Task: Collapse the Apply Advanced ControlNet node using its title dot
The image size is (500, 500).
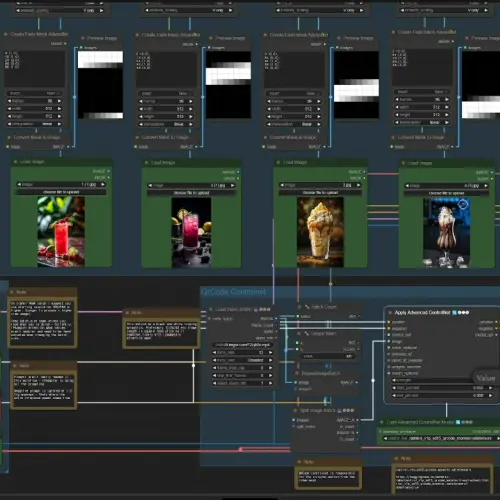Action: 390,313
